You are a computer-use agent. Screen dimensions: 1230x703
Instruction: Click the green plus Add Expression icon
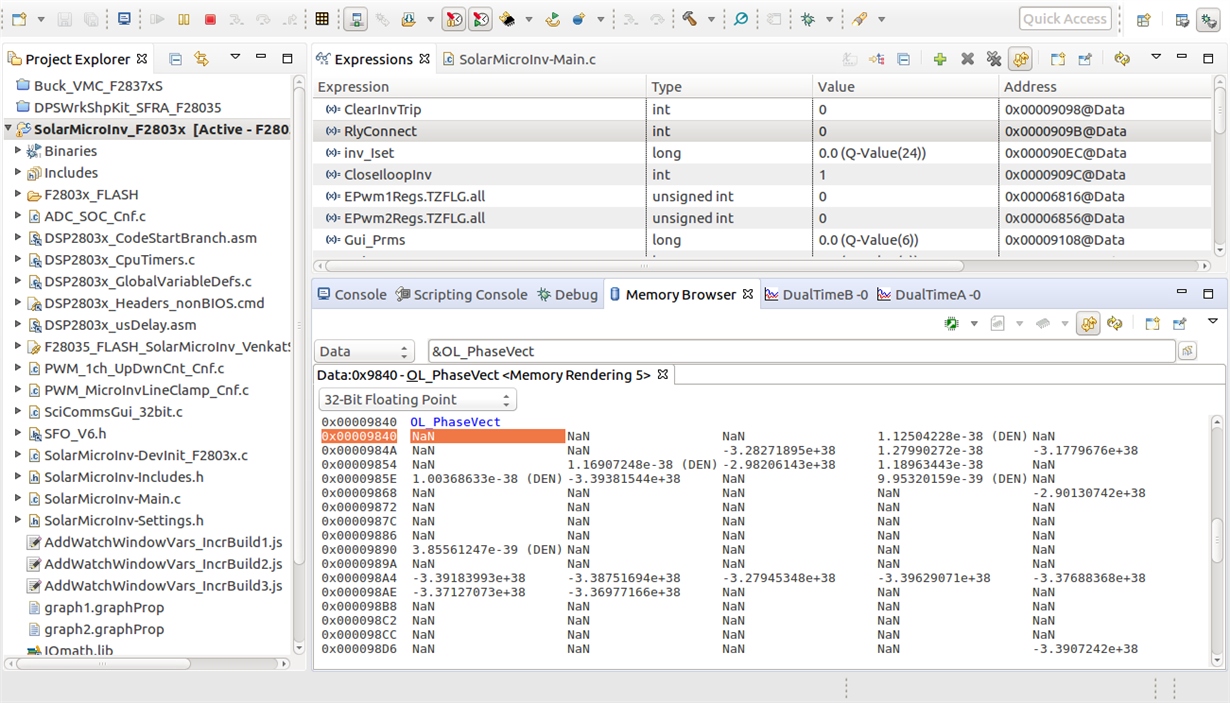coord(940,59)
